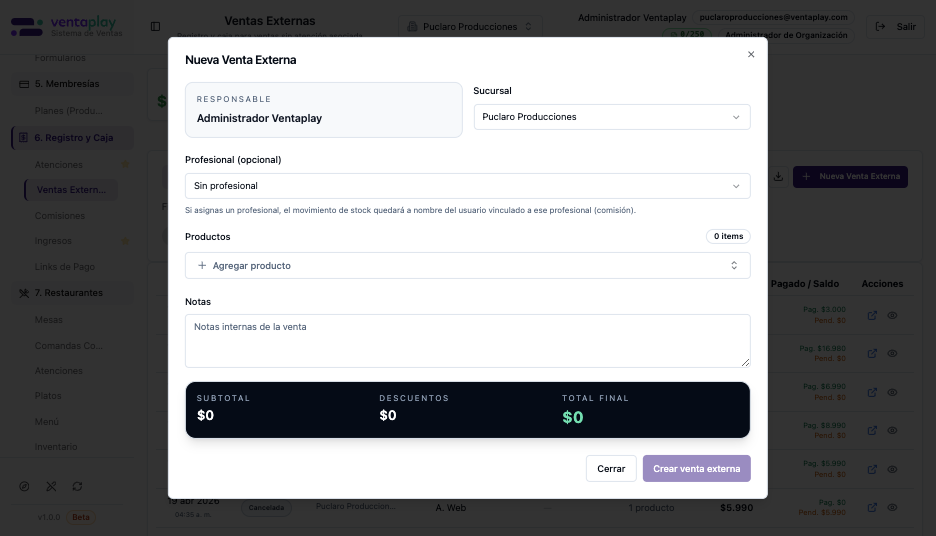Click the building icon in organization switcher
This screenshot has height=536, width=936.
[x=412, y=27]
